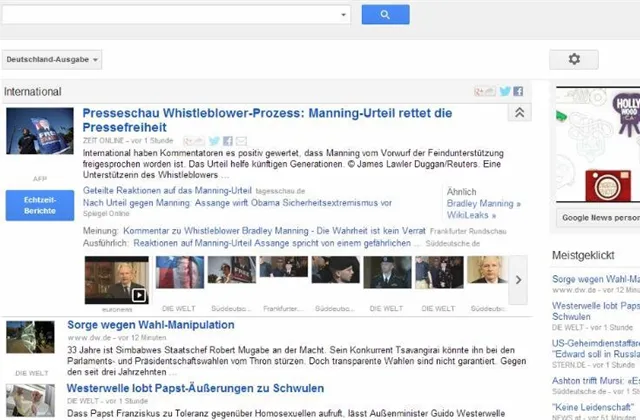
Task: Open the Deutschland-Ausgabe edition dropdown
Action: pyautogui.click(x=52, y=60)
